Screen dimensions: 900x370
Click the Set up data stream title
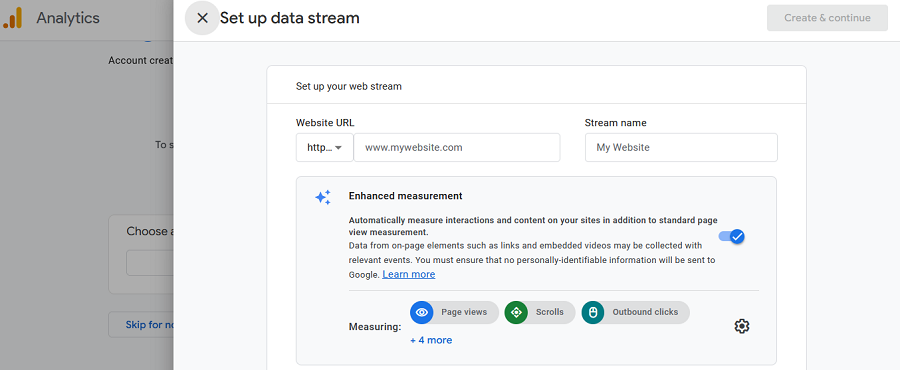coord(290,18)
